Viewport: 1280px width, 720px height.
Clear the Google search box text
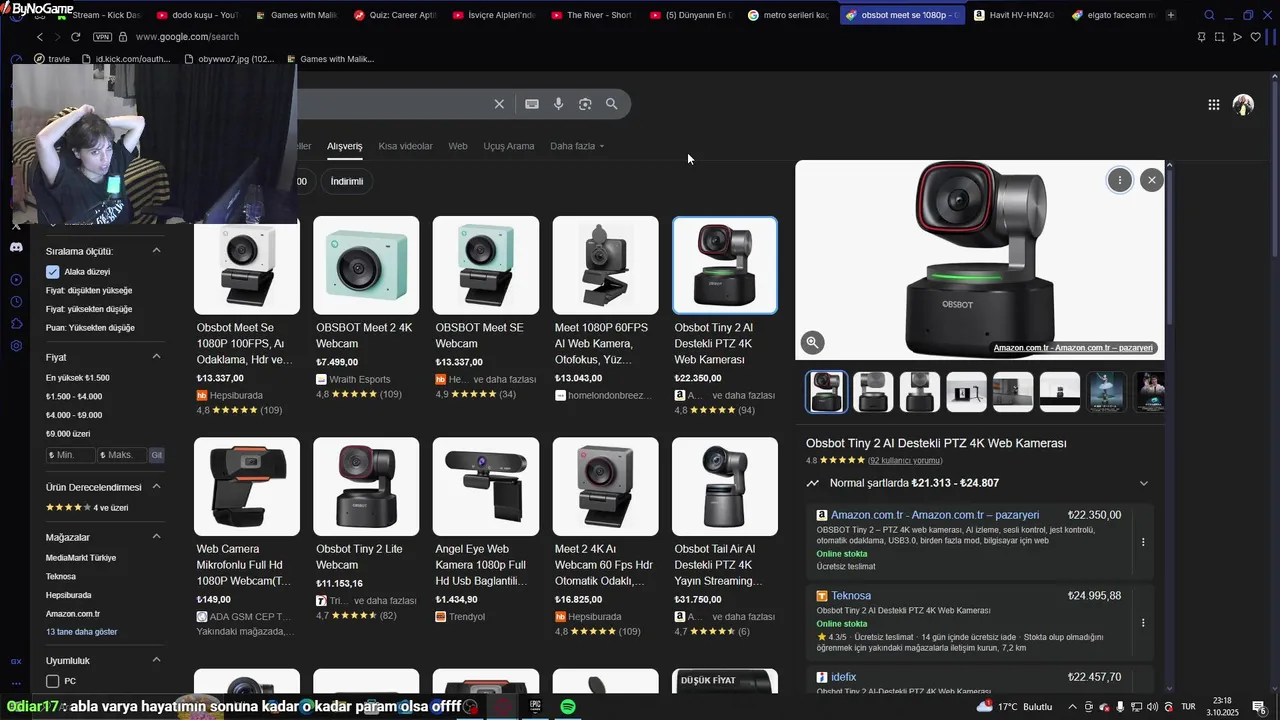point(499,104)
